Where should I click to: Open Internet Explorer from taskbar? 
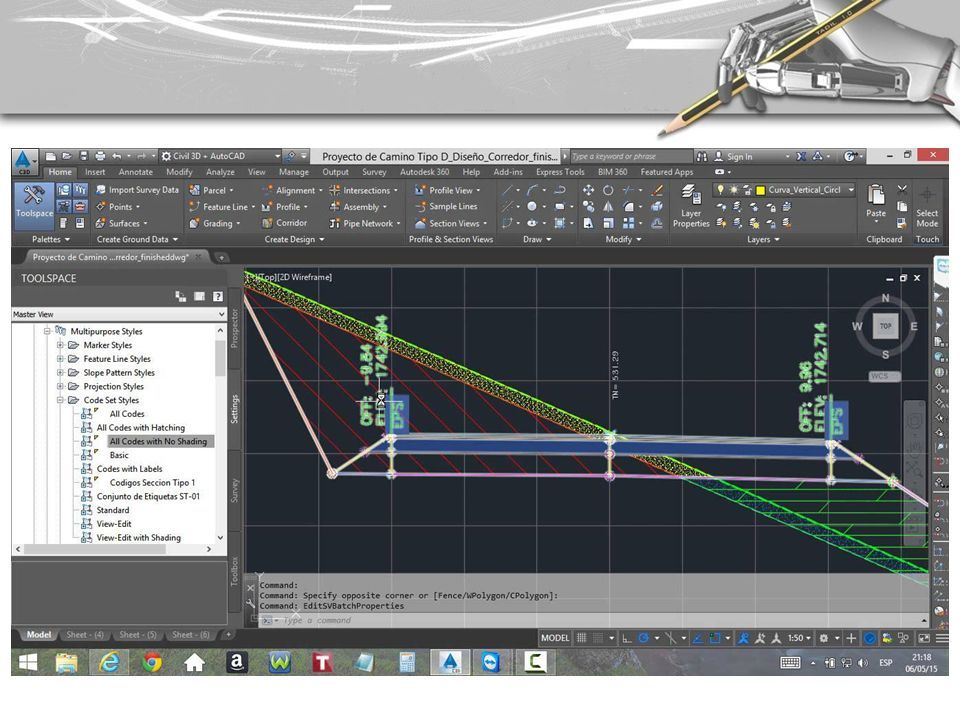pyautogui.click(x=109, y=662)
